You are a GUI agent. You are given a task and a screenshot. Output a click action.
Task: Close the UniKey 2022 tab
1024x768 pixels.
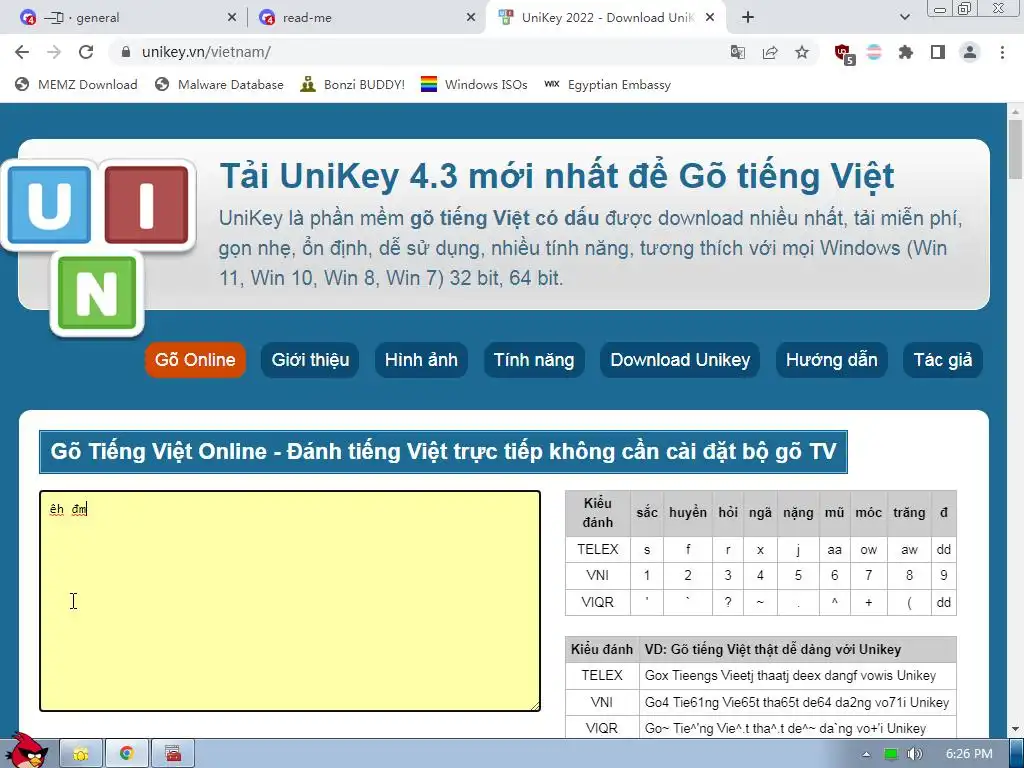point(710,18)
